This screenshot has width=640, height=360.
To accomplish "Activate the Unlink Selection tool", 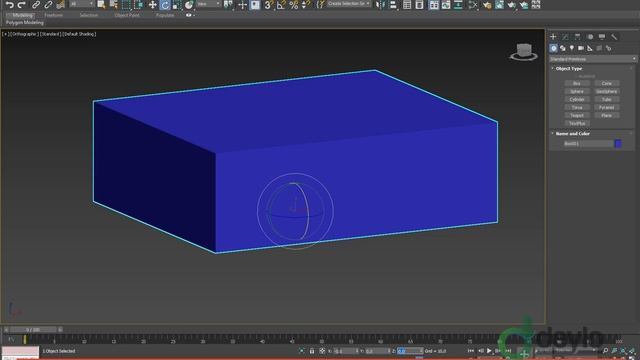I will tap(48, 5).
